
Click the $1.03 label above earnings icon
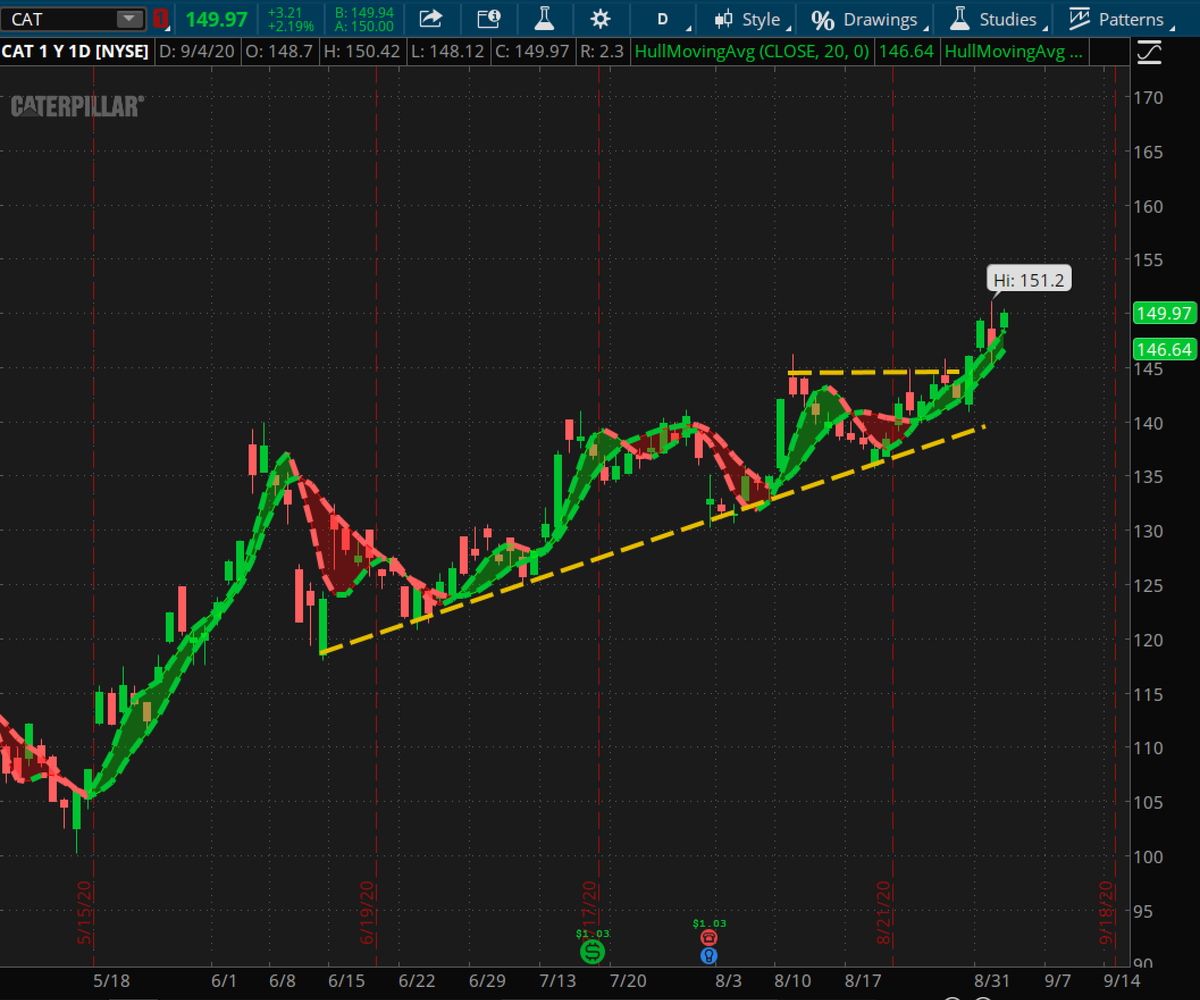point(709,923)
